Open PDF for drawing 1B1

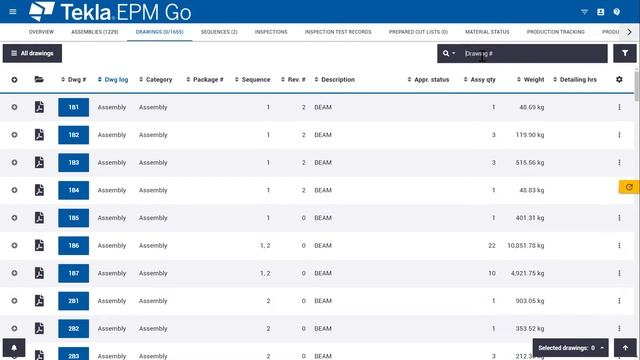(39, 107)
